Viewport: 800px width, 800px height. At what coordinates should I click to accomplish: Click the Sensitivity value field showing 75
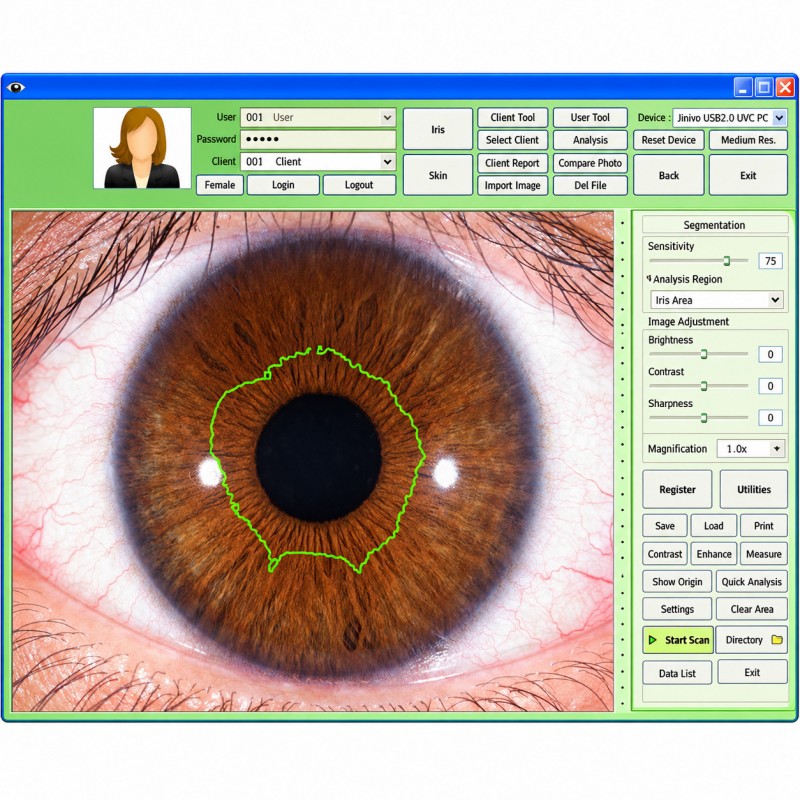point(770,261)
